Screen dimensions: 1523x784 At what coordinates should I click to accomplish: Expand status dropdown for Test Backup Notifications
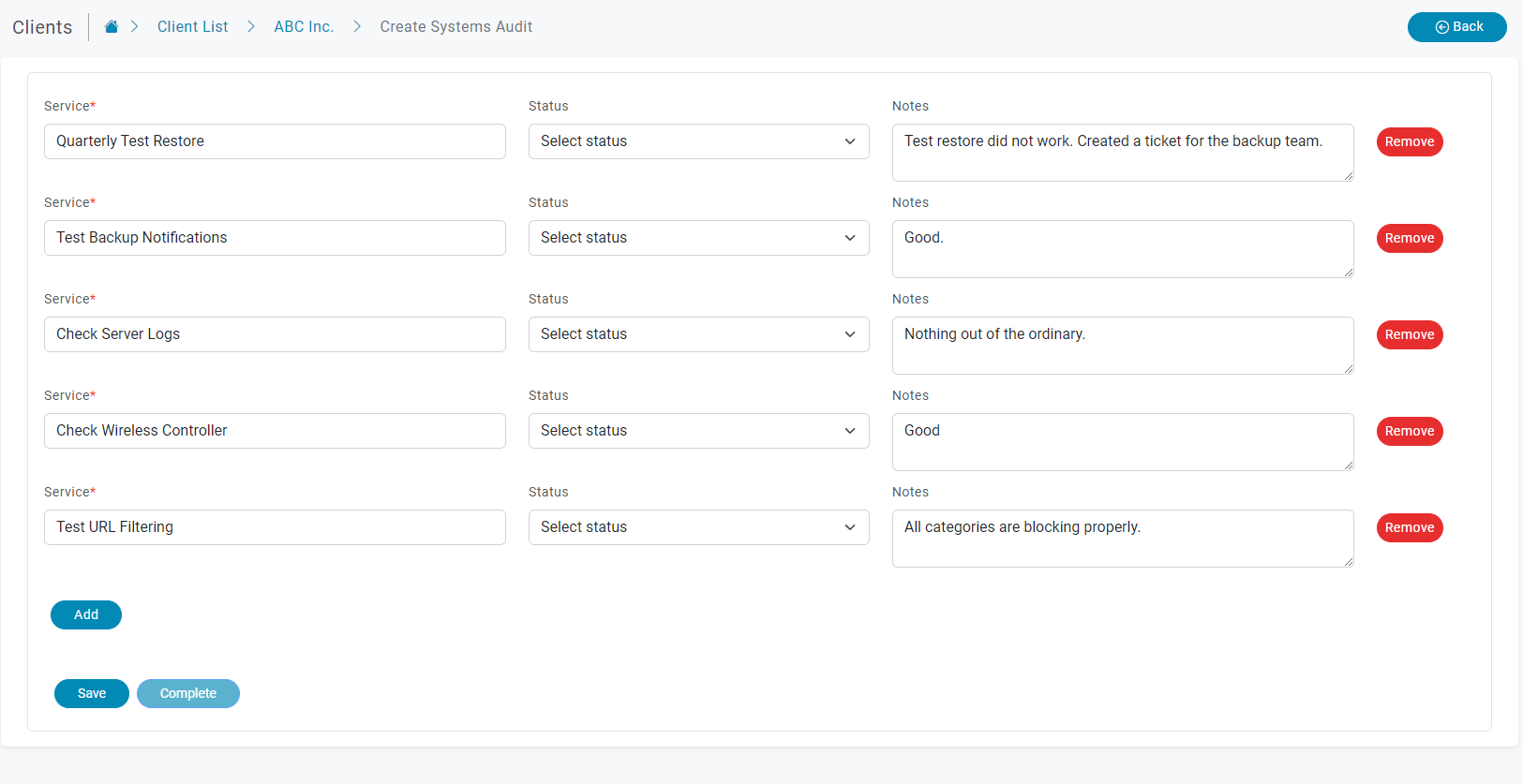(698, 238)
